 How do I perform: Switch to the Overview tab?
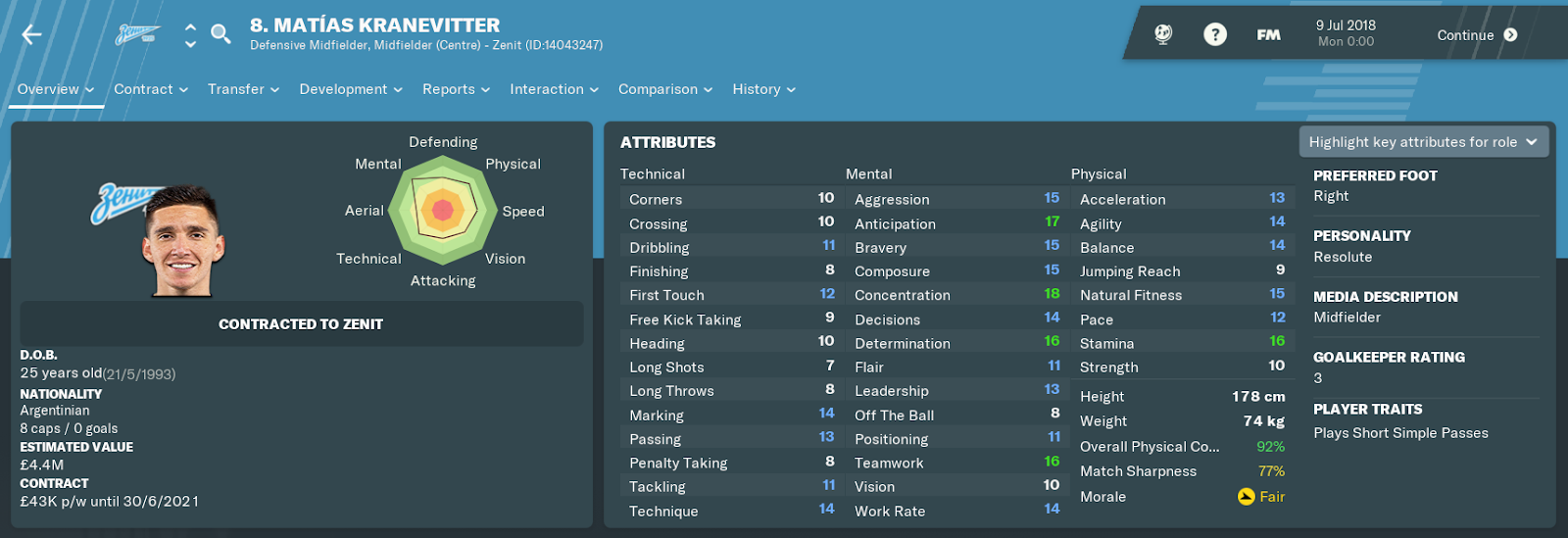[56, 89]
